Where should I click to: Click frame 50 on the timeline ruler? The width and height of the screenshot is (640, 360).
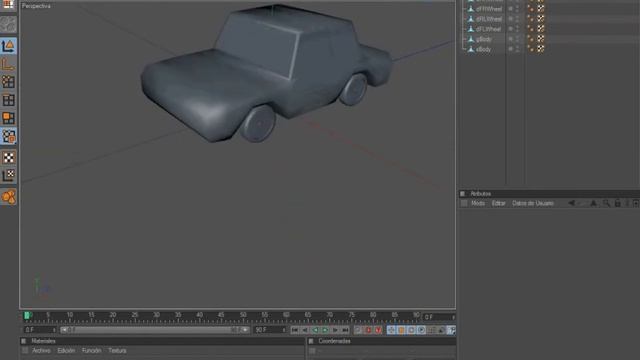coord(243,316)
